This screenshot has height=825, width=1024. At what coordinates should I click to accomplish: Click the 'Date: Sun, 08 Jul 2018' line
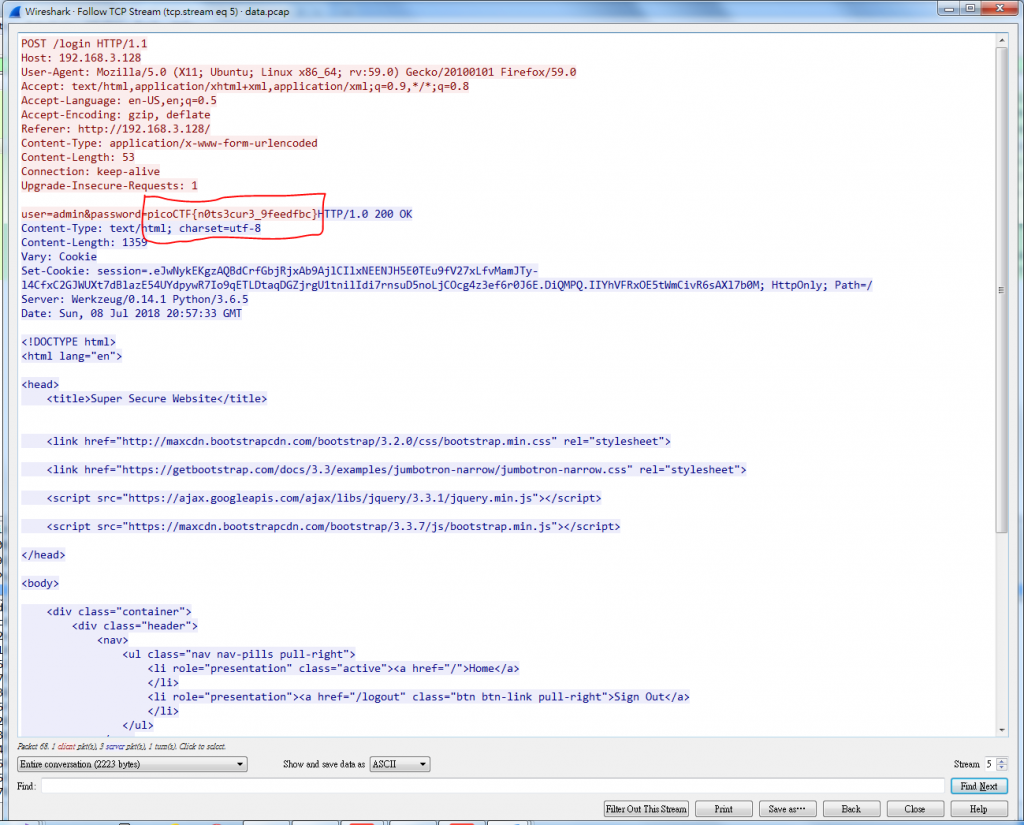click(131, 313)
